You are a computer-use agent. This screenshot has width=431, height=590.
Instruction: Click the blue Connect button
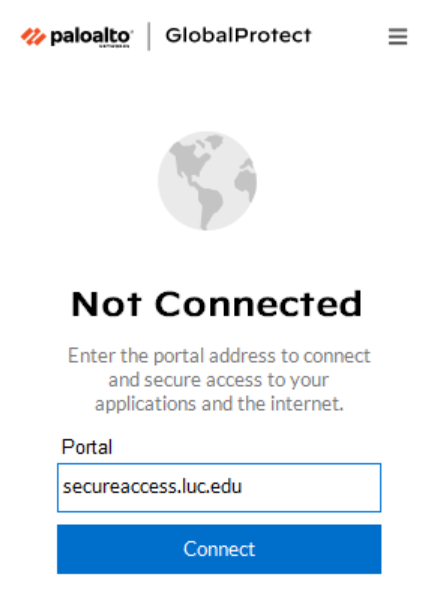(x=219, y=549)
